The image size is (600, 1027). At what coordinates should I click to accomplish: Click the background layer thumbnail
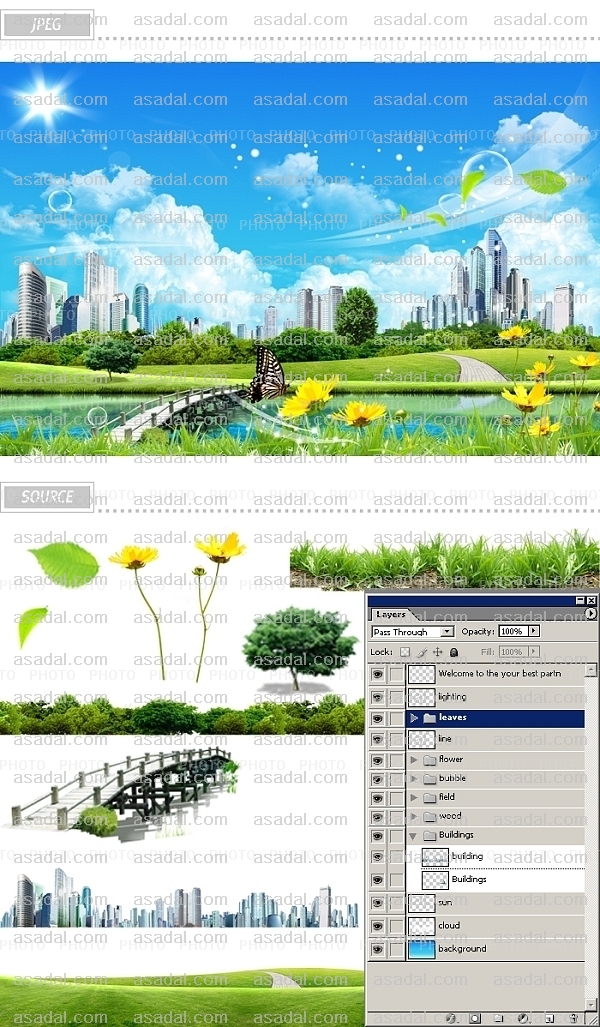point(421,949)
